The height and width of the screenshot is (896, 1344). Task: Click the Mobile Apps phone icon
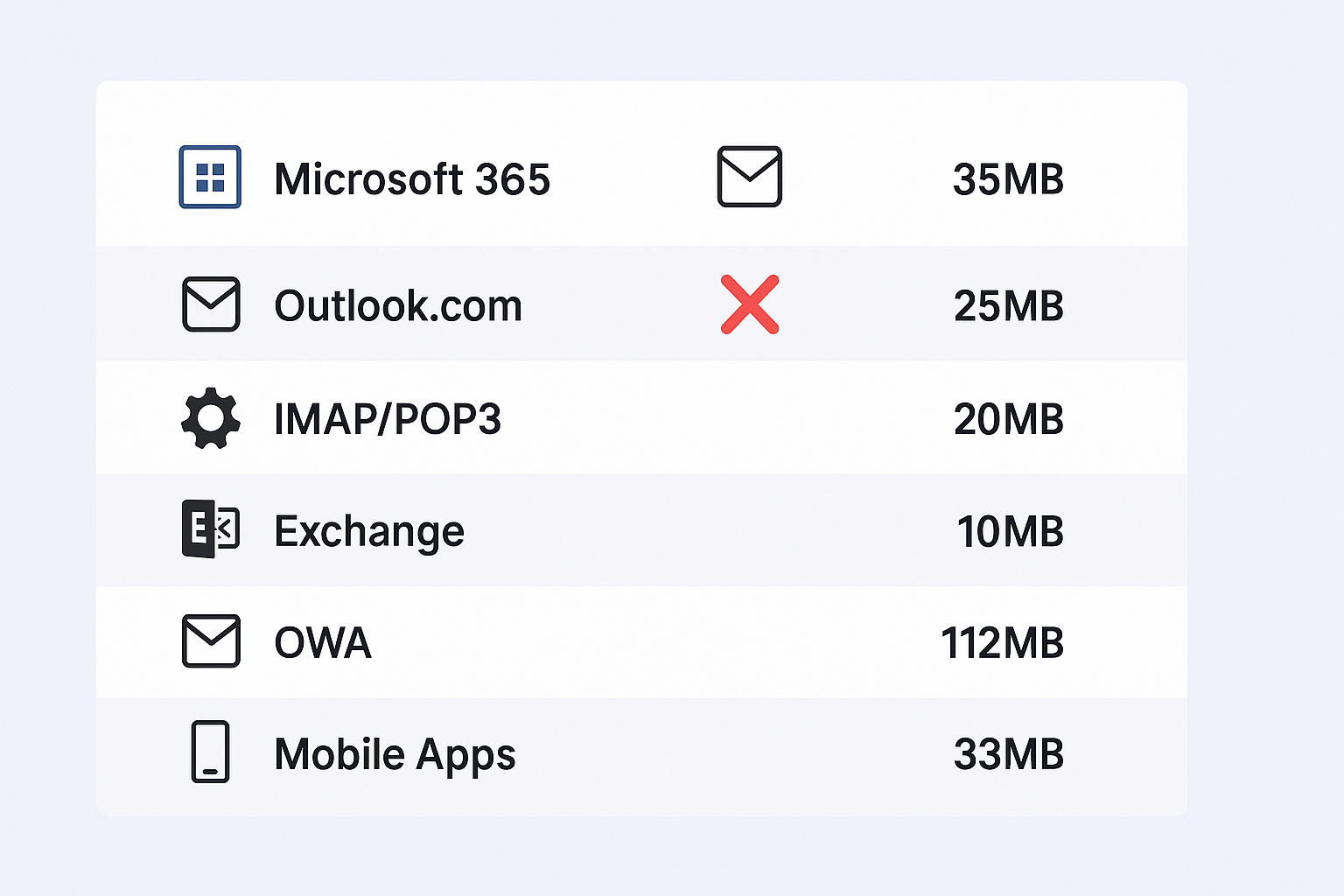coord(211,752)
